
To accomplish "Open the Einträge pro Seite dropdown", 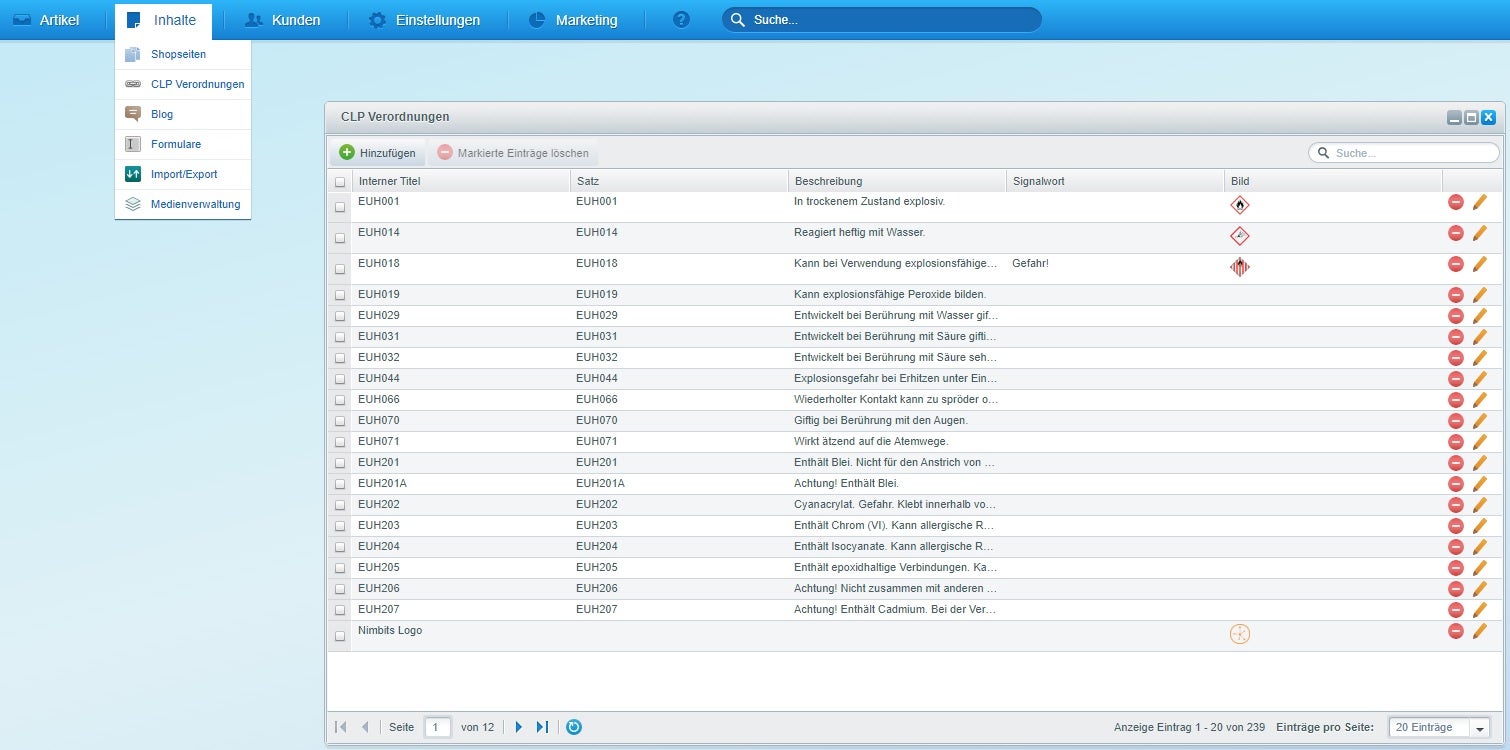I will [x=1480, y=728].
